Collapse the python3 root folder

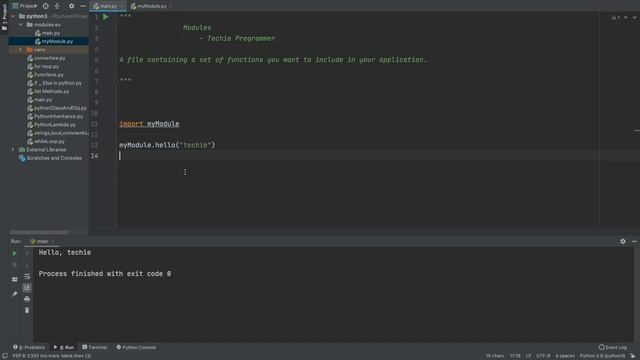[13, 16]
